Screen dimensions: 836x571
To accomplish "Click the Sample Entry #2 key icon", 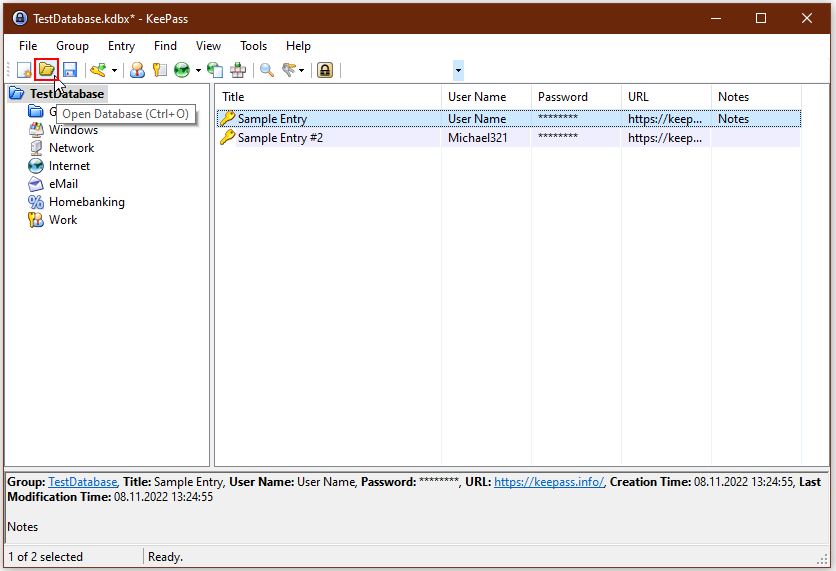I will (228, 138).
